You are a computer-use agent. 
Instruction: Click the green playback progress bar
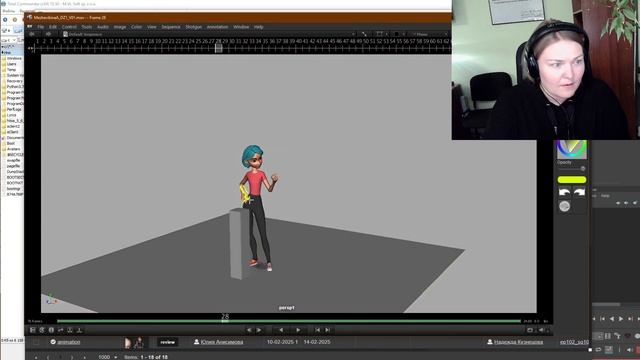pos(289,321)
